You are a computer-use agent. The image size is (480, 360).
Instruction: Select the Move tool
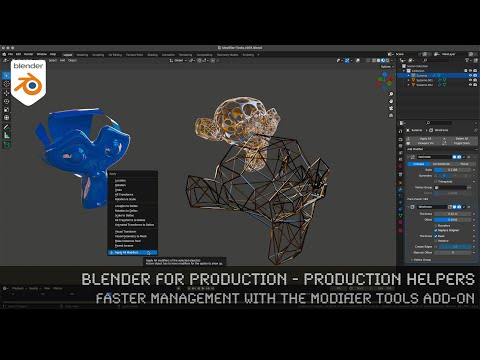6,93
